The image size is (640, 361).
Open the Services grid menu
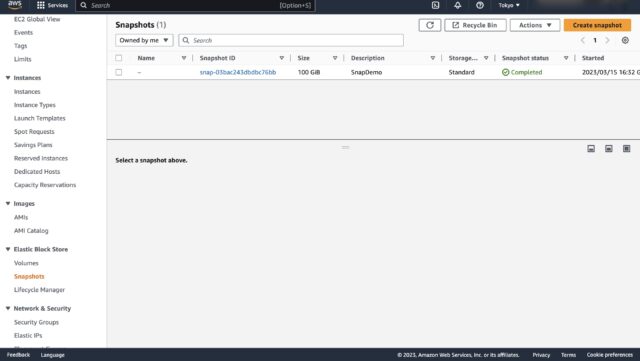point(52,5)
